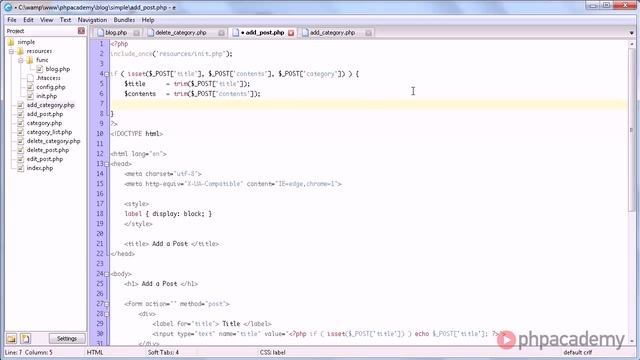Open the File menu
Screen dimensions: 640x360
click(12, 20)
